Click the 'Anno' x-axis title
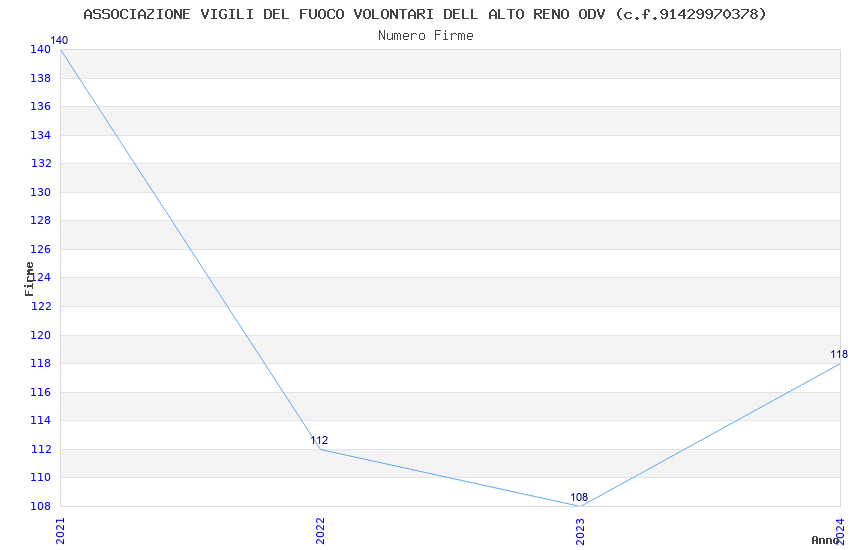 point(825,540)
